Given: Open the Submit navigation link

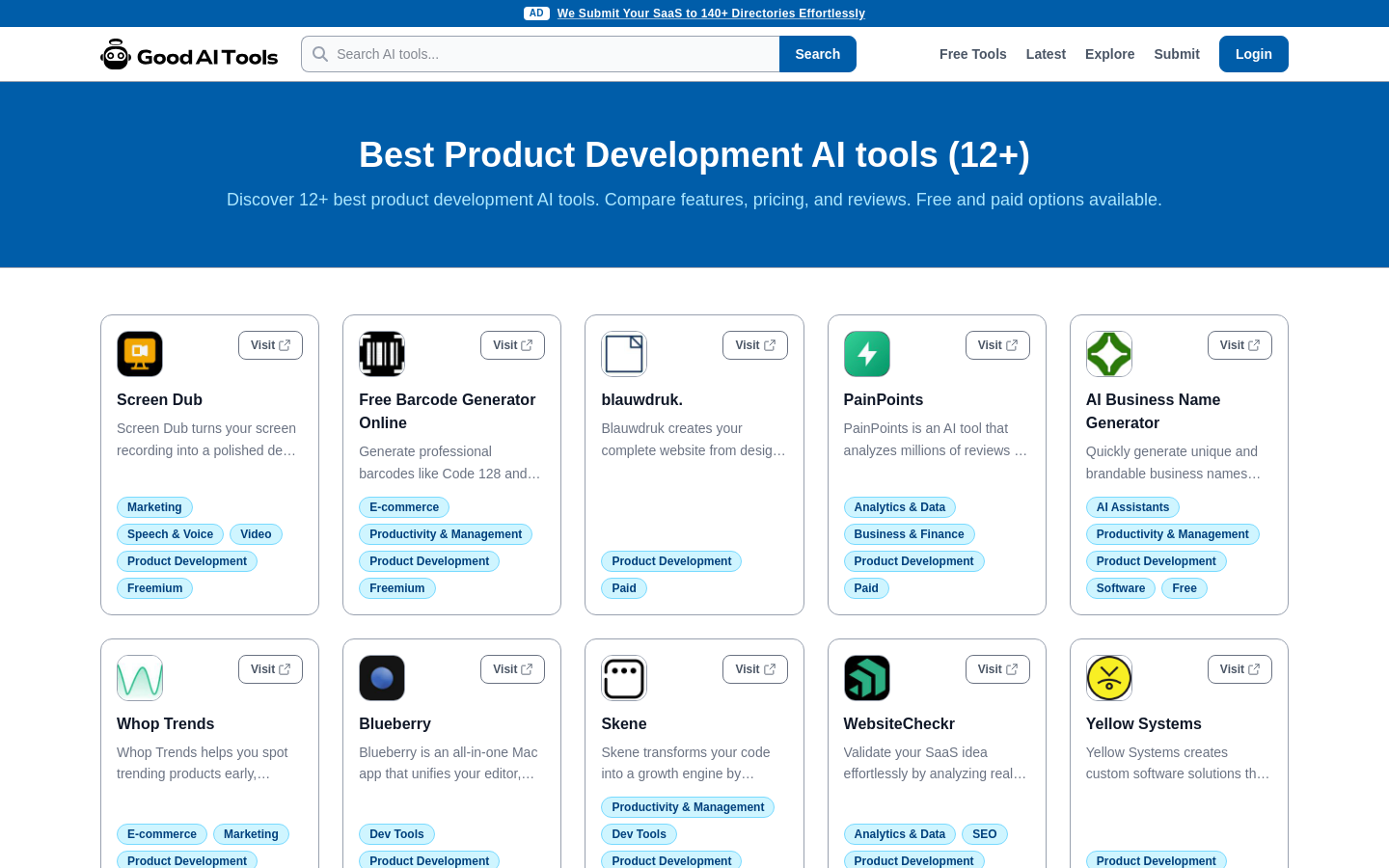Looking at the screenshot, I should (1177, 54).
